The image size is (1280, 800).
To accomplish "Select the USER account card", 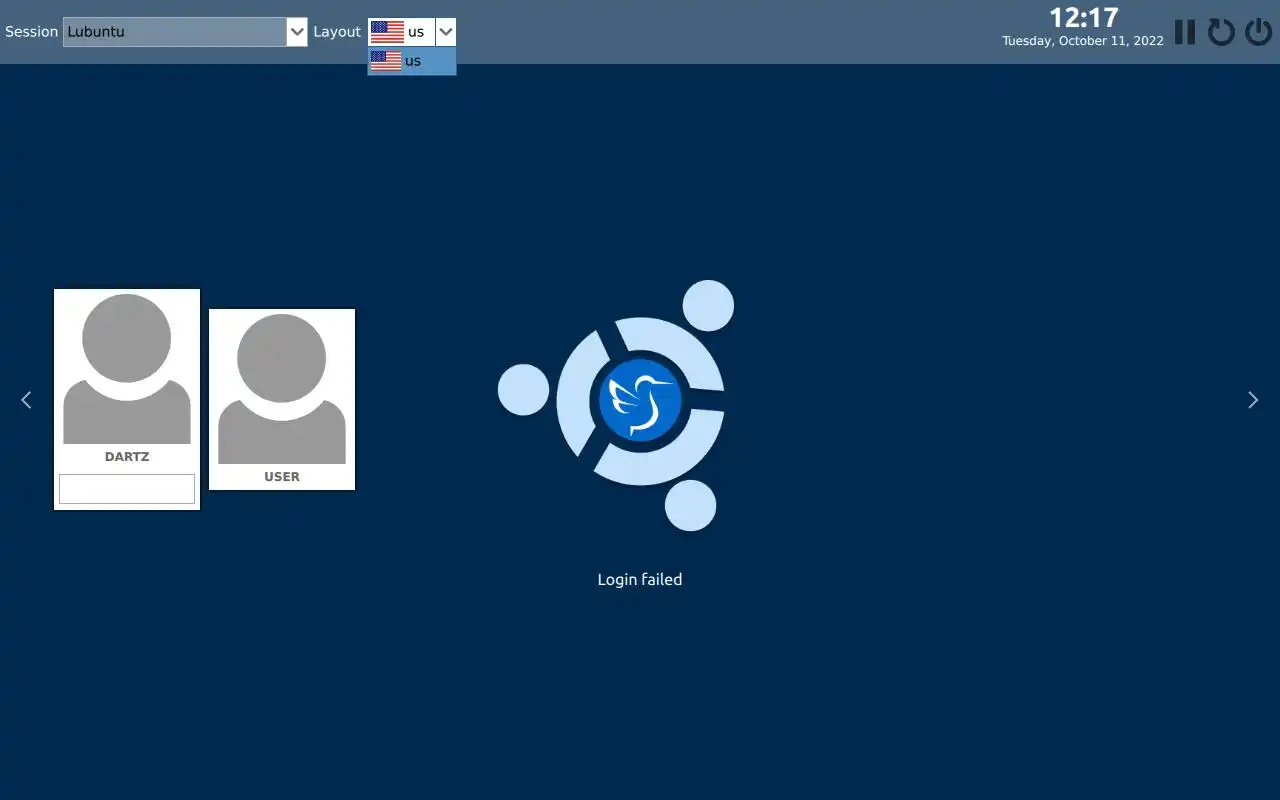I will (x=282, y=399).
